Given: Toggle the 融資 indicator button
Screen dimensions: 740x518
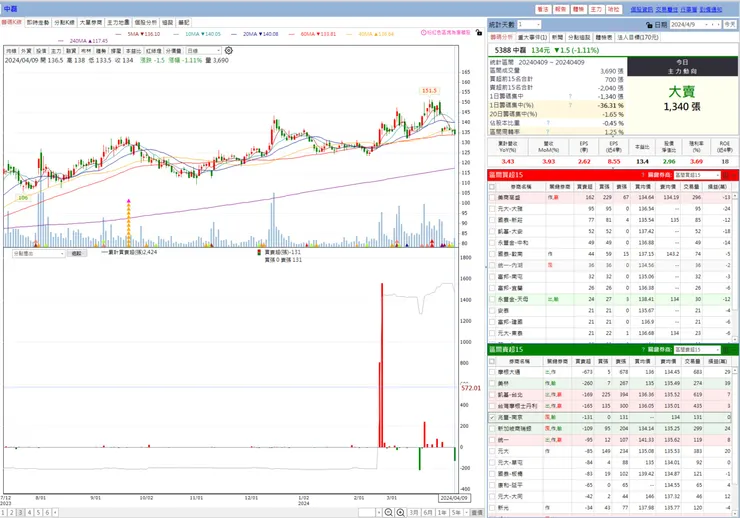Looking at the screenshot, I should coord(71,50).
